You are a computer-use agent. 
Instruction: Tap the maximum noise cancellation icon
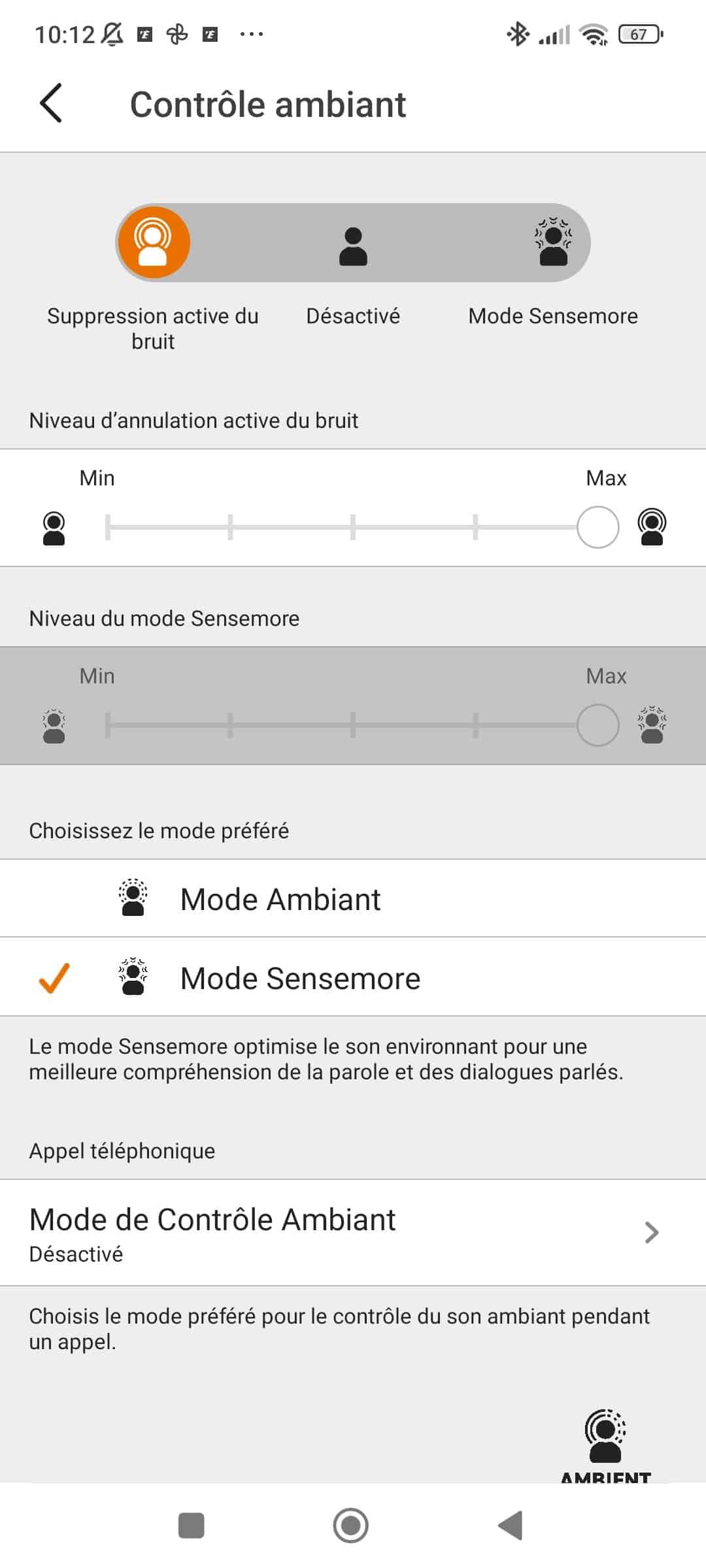click(652, 527)
